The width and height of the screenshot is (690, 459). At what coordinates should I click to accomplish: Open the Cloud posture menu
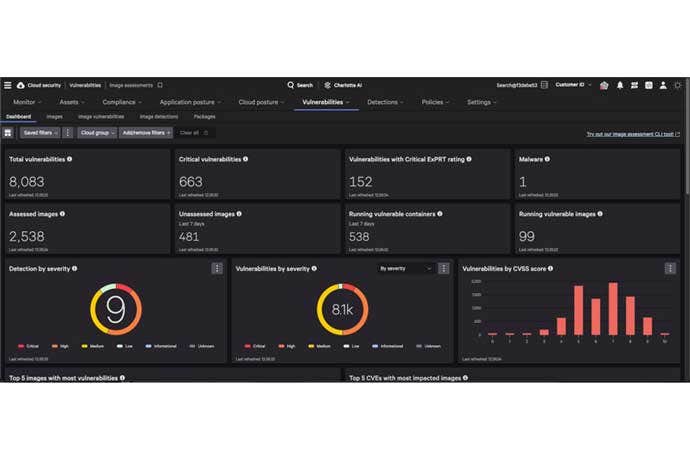(x=260, y=102)
